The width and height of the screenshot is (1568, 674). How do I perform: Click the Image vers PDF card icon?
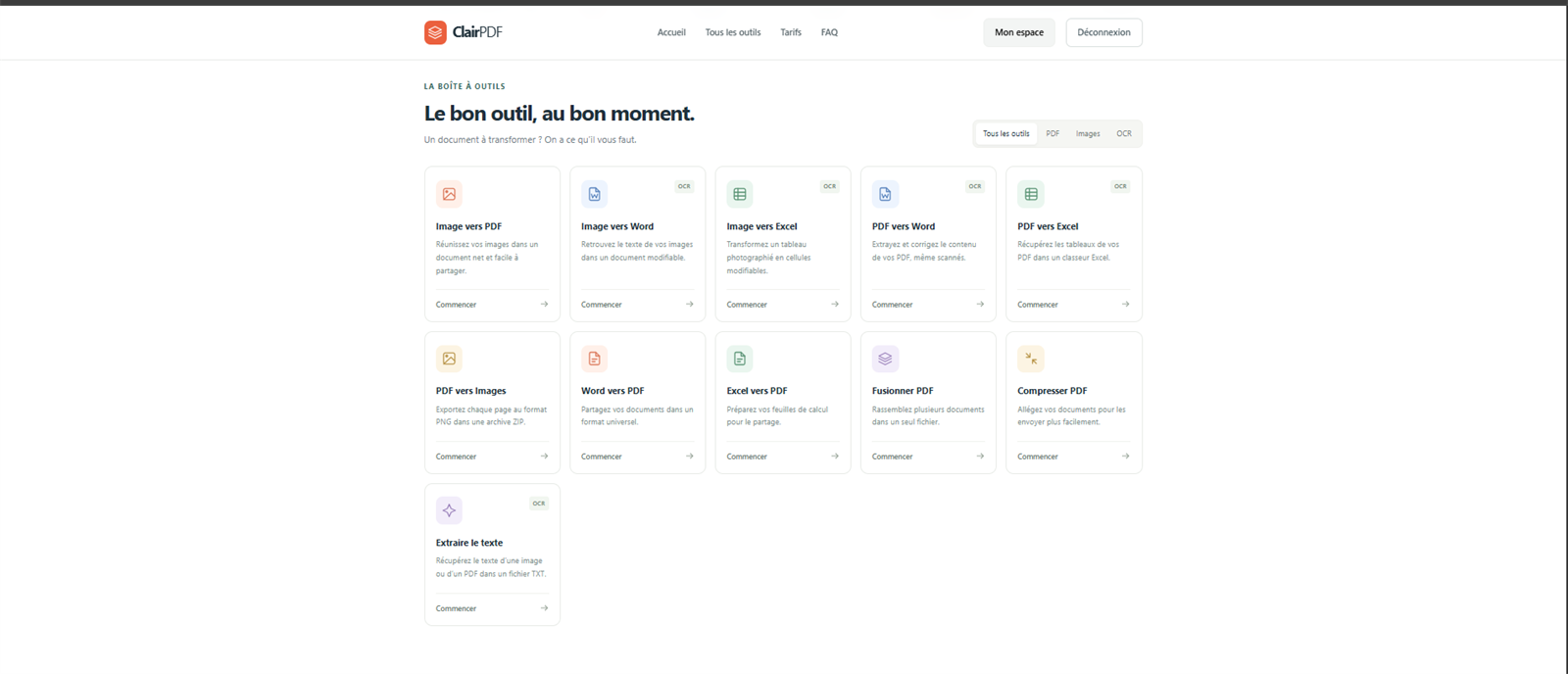(449, 194)
